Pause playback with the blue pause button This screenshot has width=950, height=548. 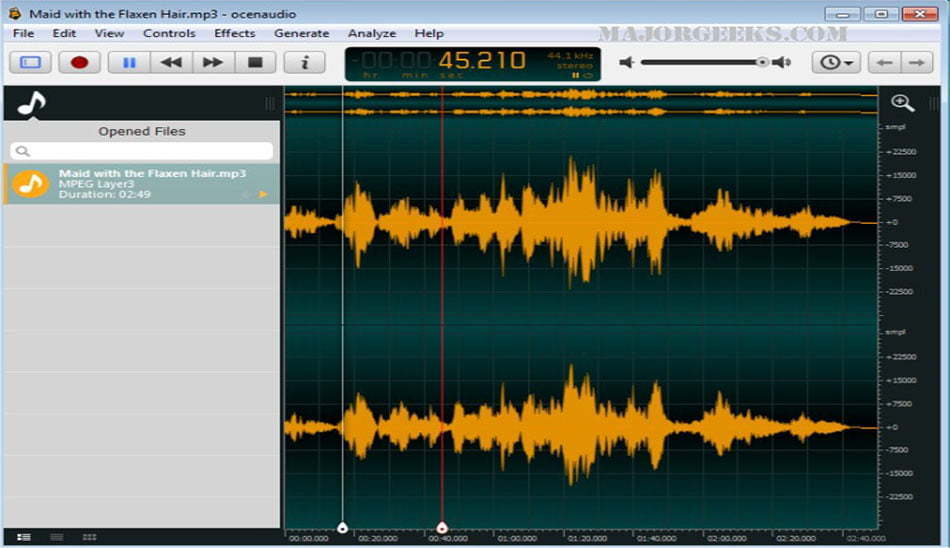(x=129, y=62)
